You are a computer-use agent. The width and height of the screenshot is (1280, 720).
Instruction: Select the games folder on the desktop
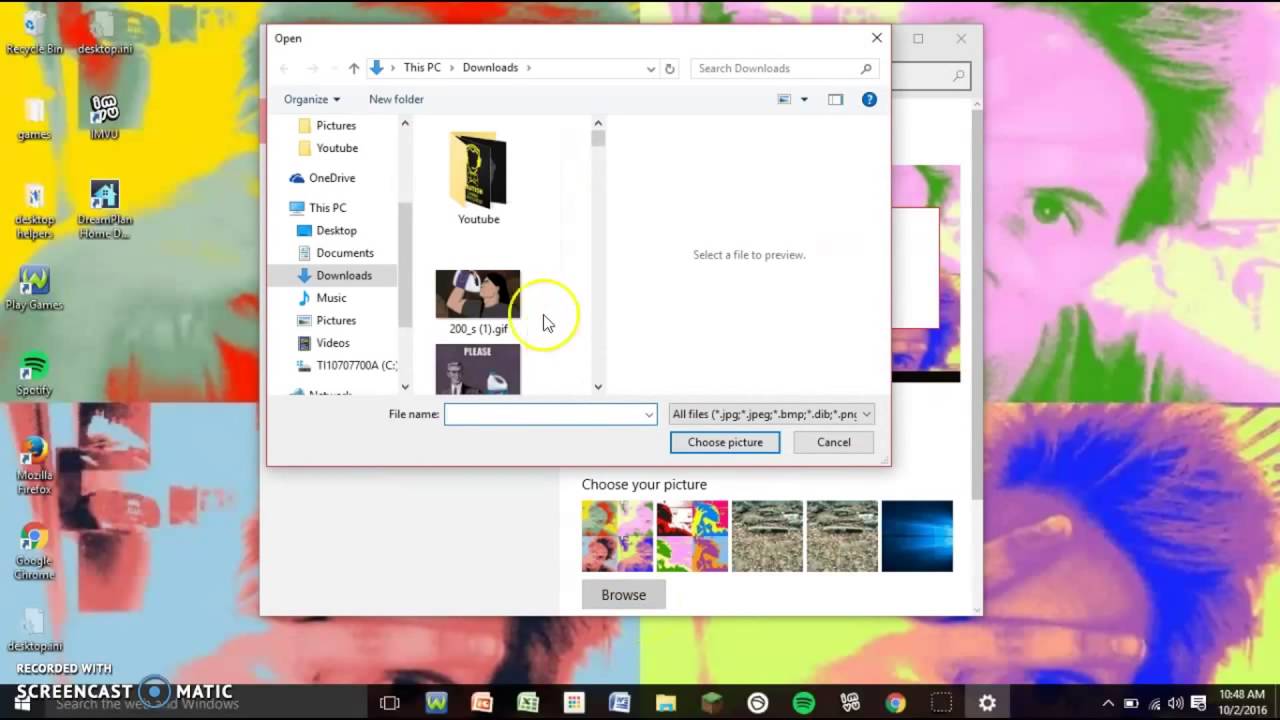click(x=34, y=119)
